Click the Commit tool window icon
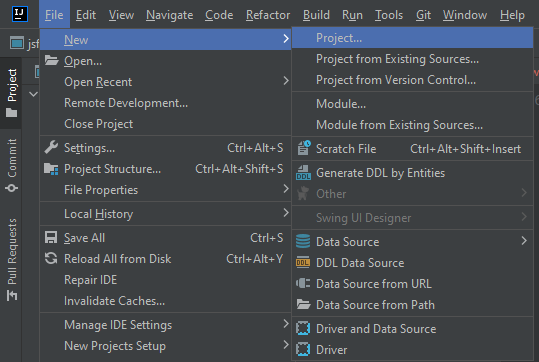The image size is (539, 362). coord(11,188)
